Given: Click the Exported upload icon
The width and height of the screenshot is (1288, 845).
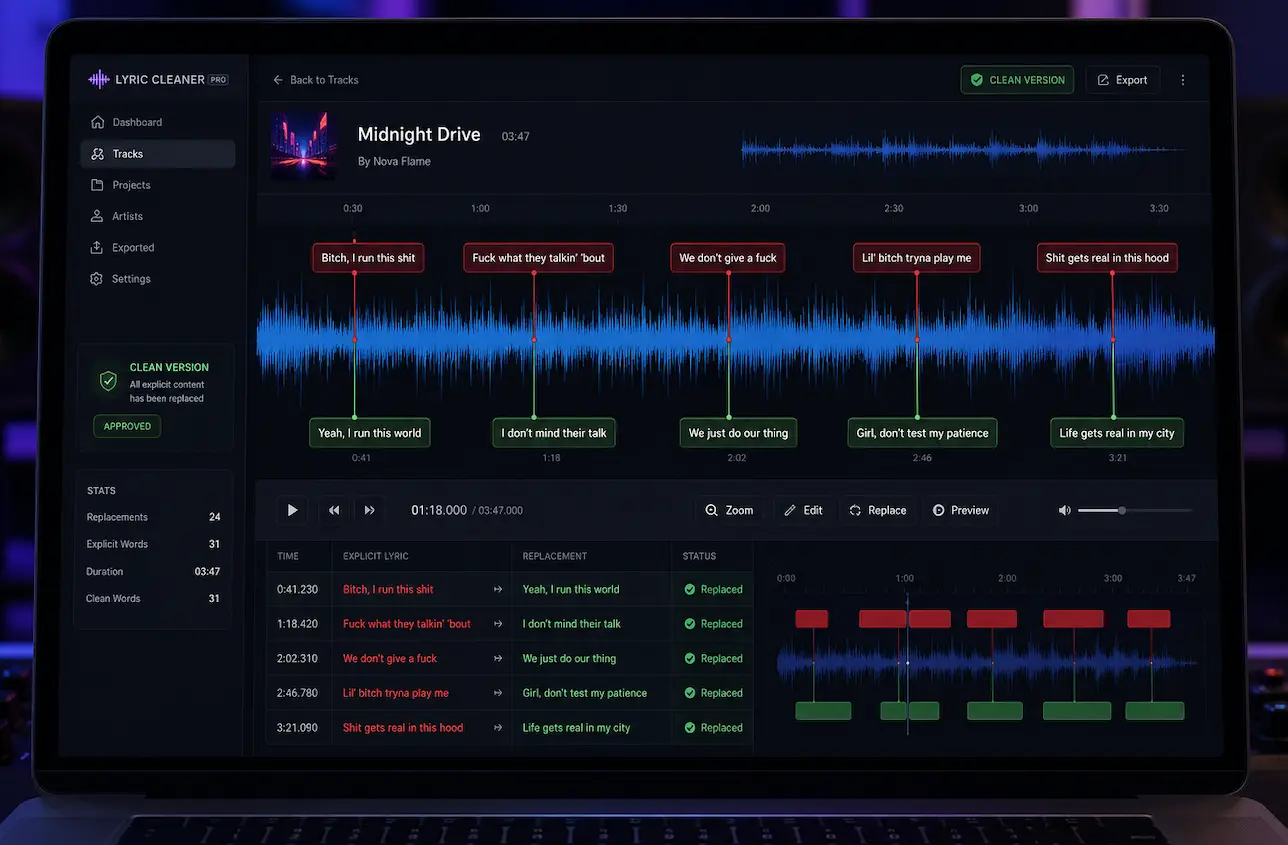Looking at the screenshot, I should coord(97,248).
